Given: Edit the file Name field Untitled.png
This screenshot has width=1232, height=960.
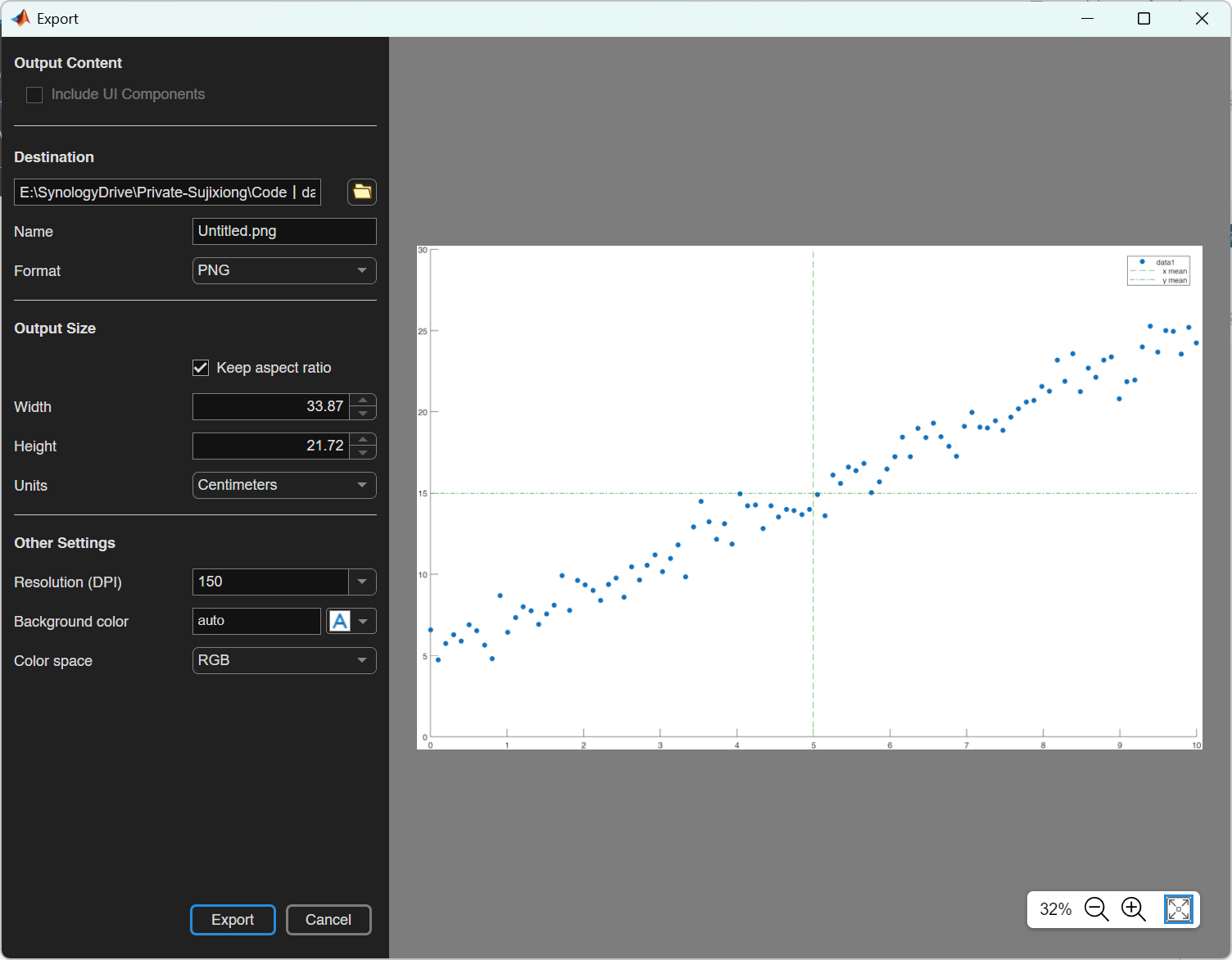Looking at the screenshot, I should pyautogui.click(x=284, y=231).
